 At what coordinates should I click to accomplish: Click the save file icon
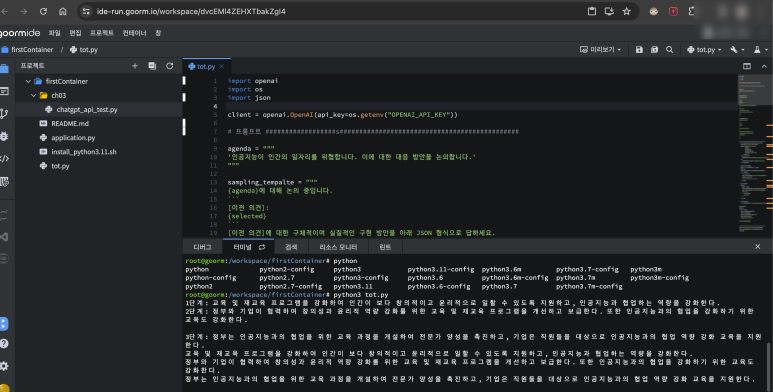639,50
